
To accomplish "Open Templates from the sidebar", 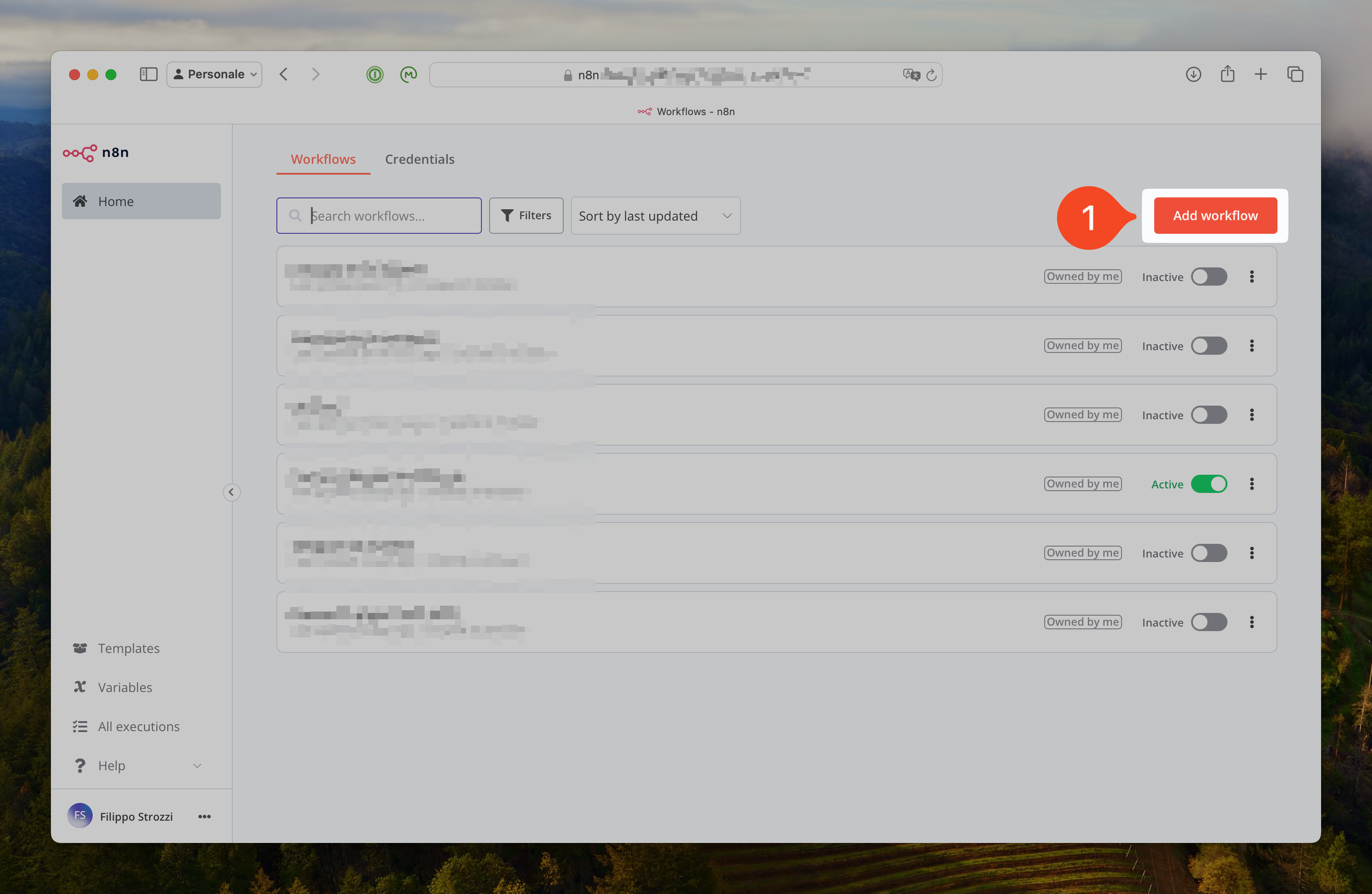I will pos(128,648).
